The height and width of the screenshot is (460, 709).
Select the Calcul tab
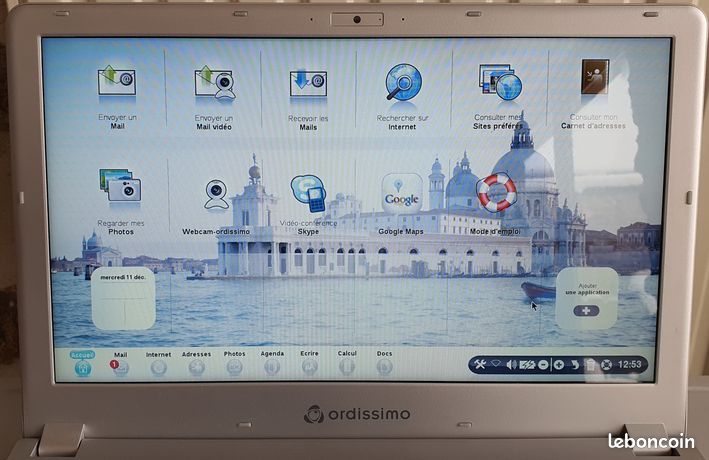pyautogui.click(x=347, y=363)
